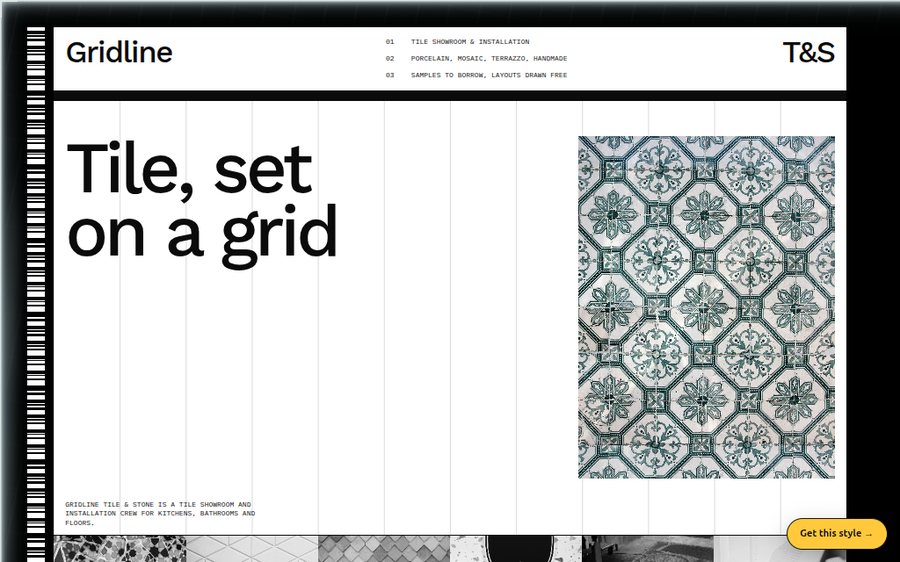Image resolution: width=900 pixels, height=562 pixels.
Task: Open the terrazzo with black oval thumbnail
Action: 516,549
